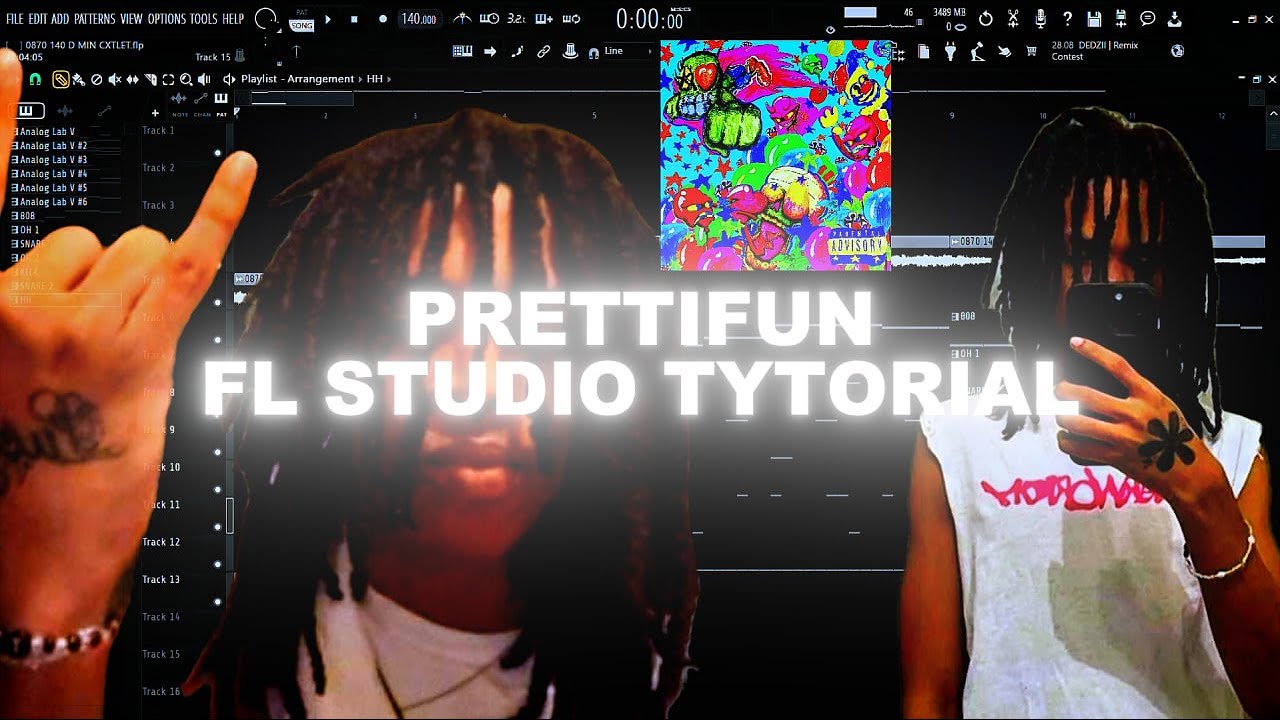Toggle loop recording icon

571,19
